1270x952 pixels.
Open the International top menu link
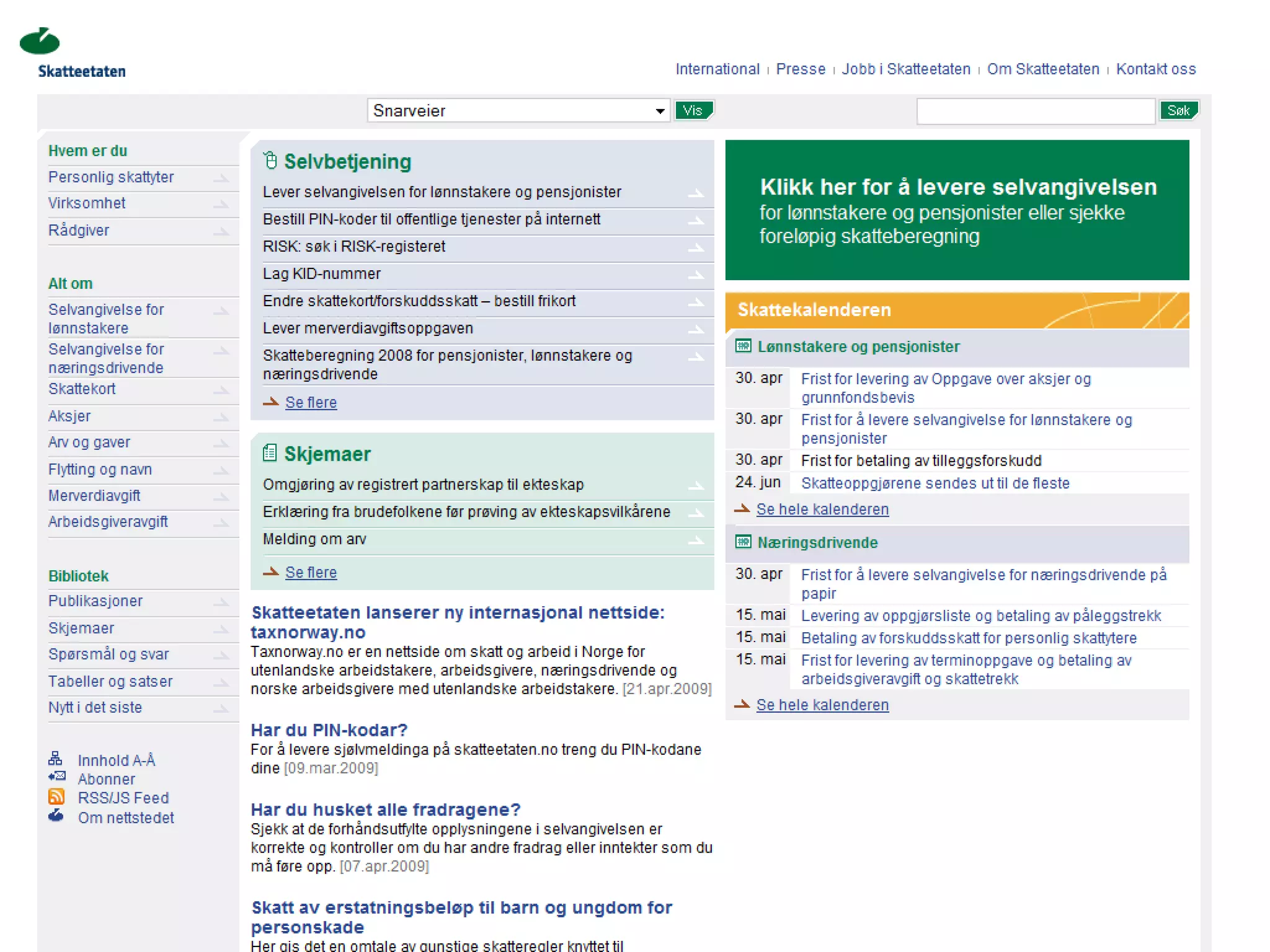pyautogui.click(x=717, y=69)
